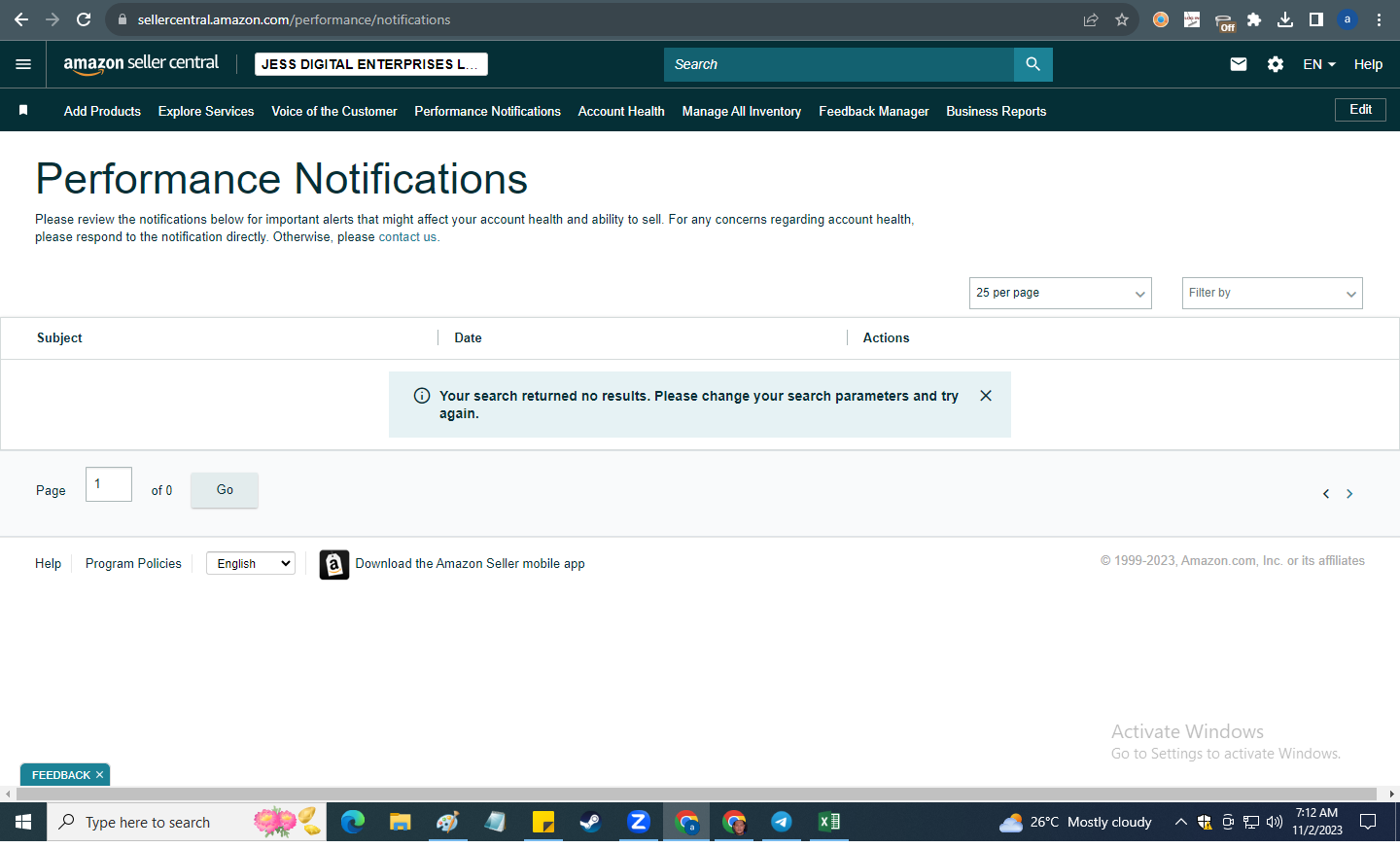Open the Filter by dropdown

click(x=1273, y=293)
